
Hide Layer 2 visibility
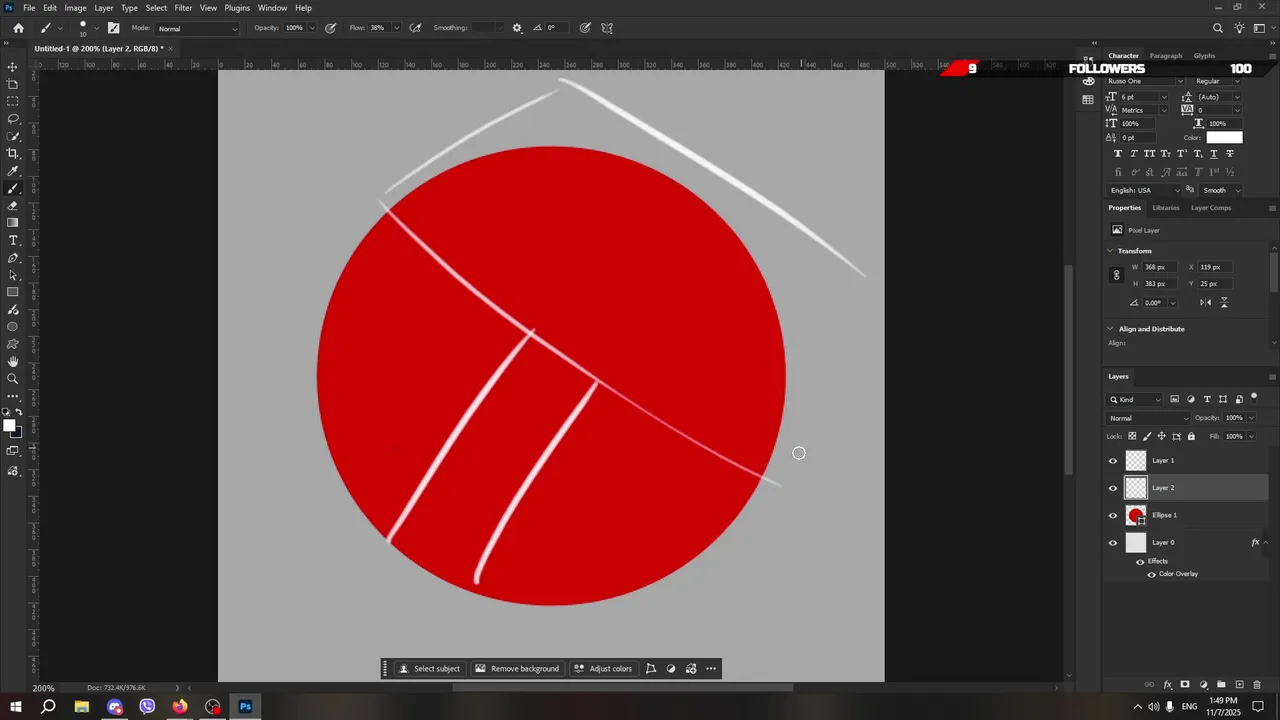tap(1113, 488)
